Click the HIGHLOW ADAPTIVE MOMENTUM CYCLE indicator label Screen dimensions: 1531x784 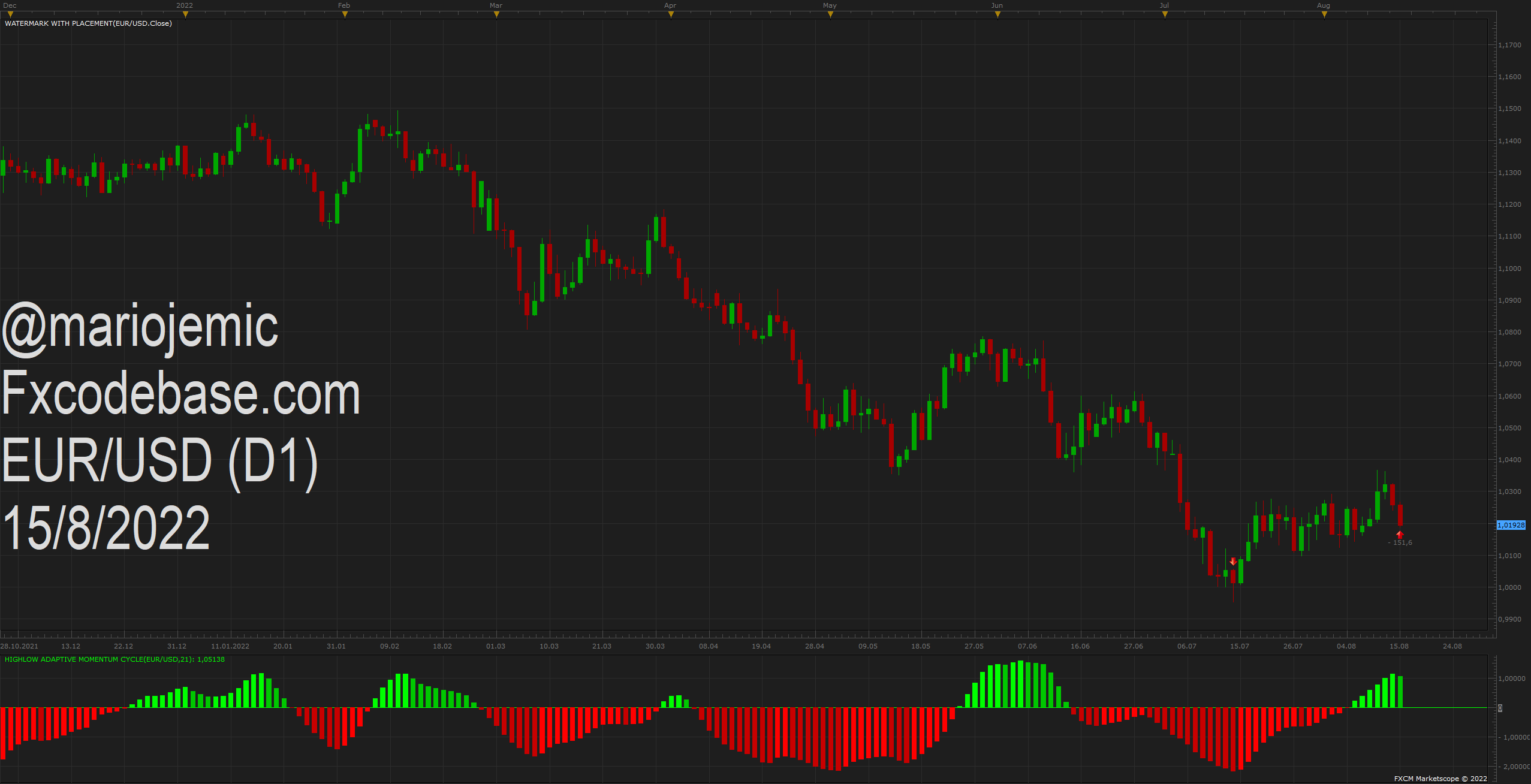(114, 659)
